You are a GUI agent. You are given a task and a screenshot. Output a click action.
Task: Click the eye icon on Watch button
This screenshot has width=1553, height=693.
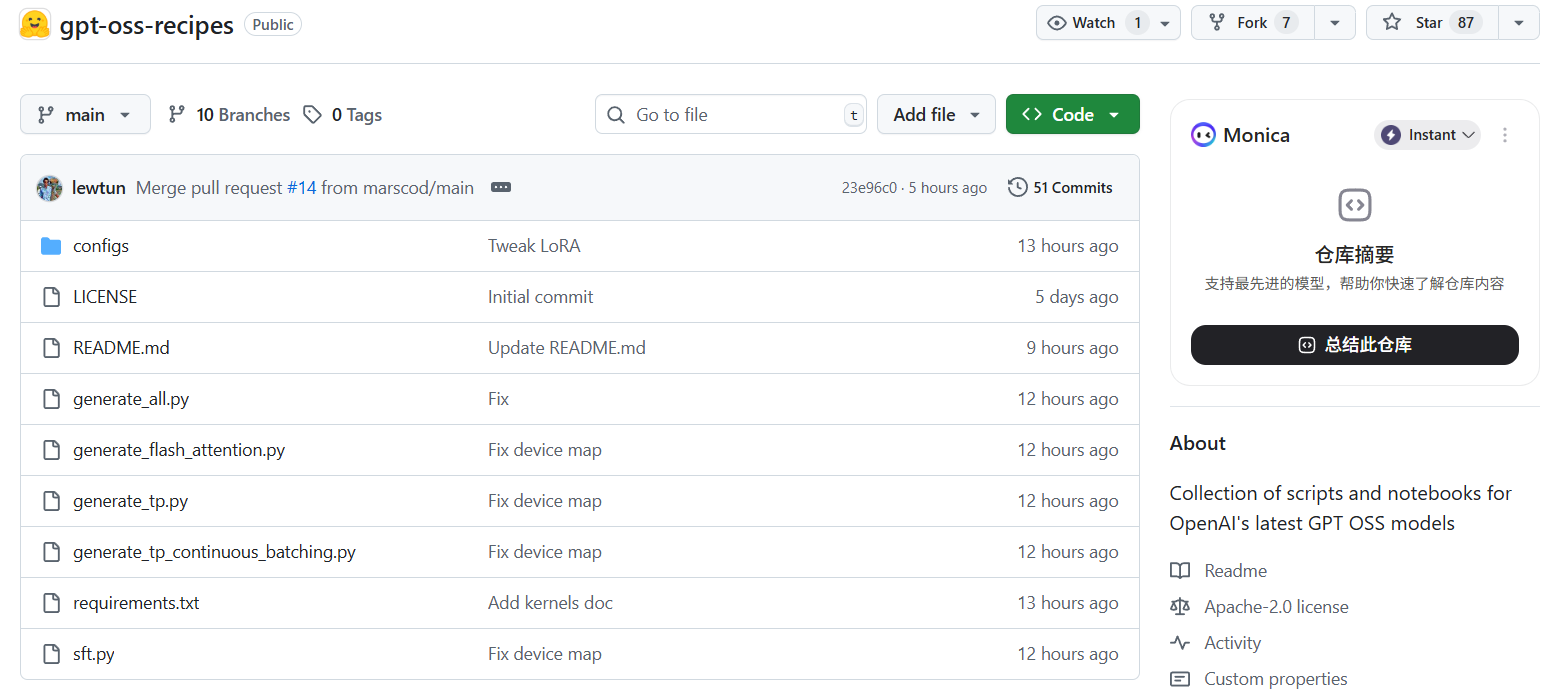point(1057,23)
